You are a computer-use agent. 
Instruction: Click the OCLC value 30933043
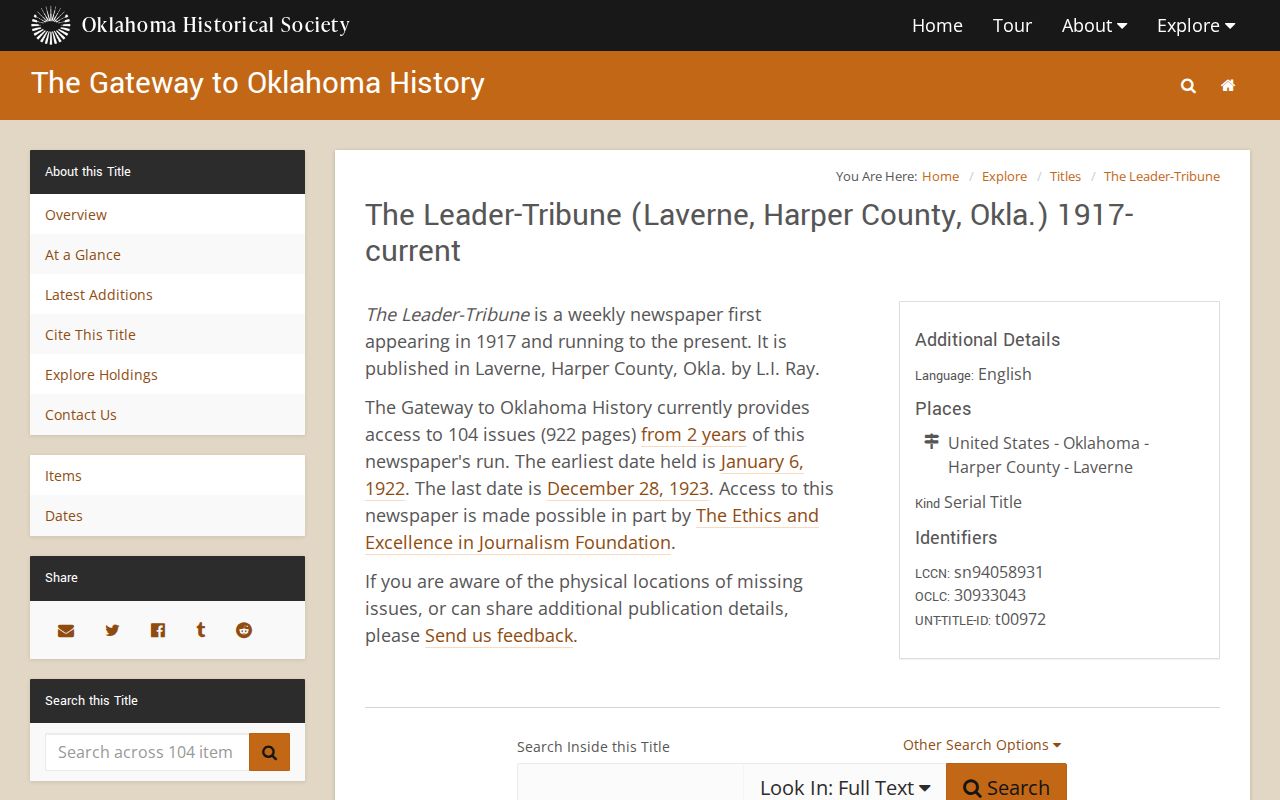(990, 596)
